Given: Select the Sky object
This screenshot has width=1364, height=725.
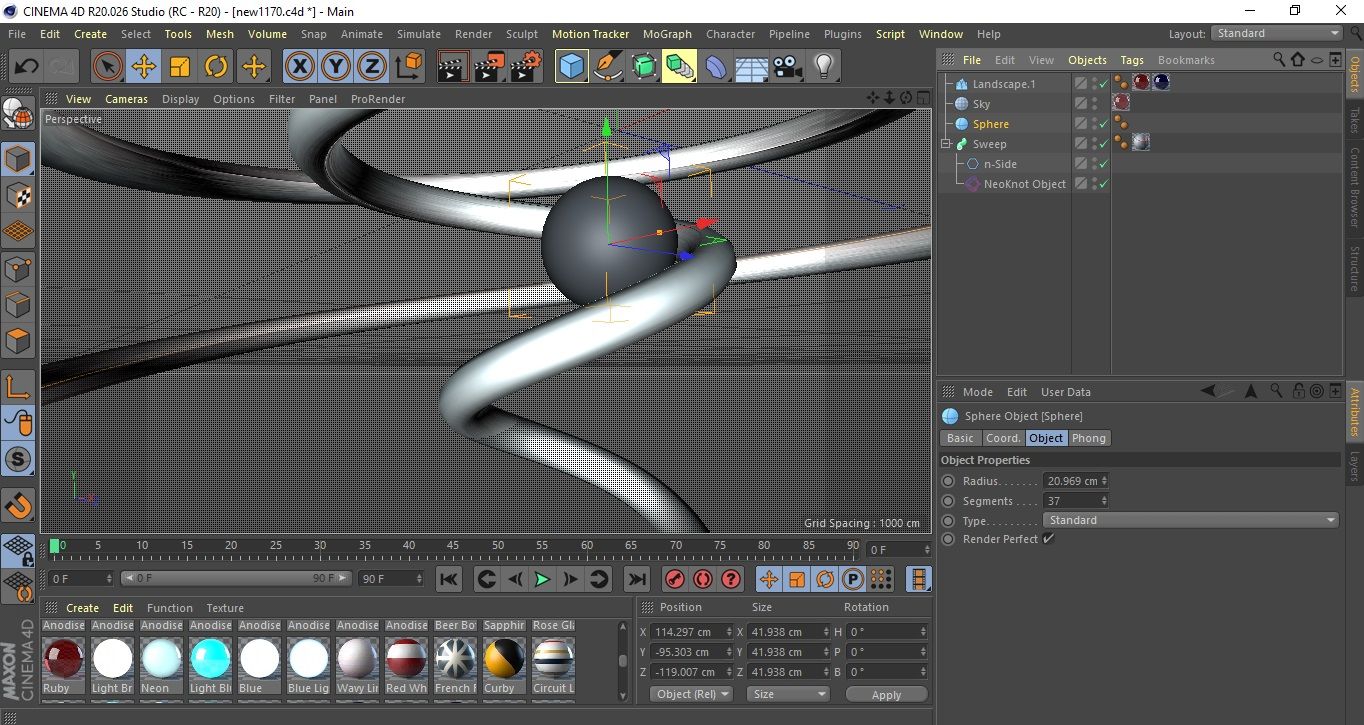Looking at the screenshot, I should click(981, 104).
